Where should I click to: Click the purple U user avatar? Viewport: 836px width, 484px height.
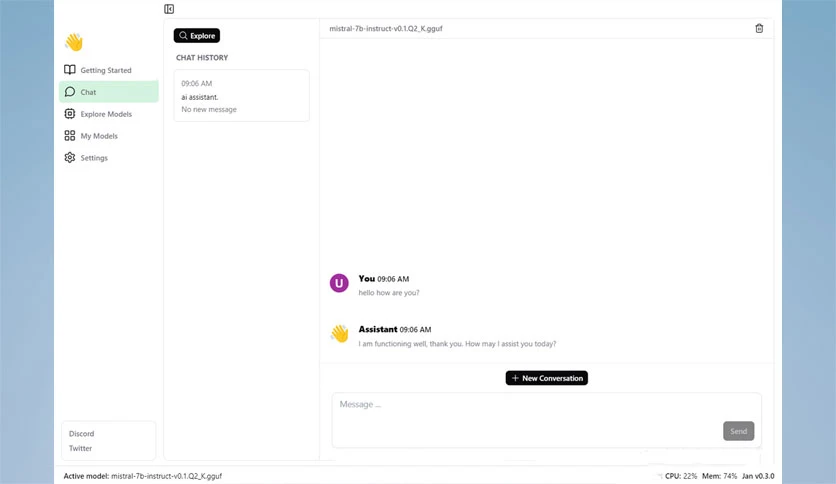[339, 283]
